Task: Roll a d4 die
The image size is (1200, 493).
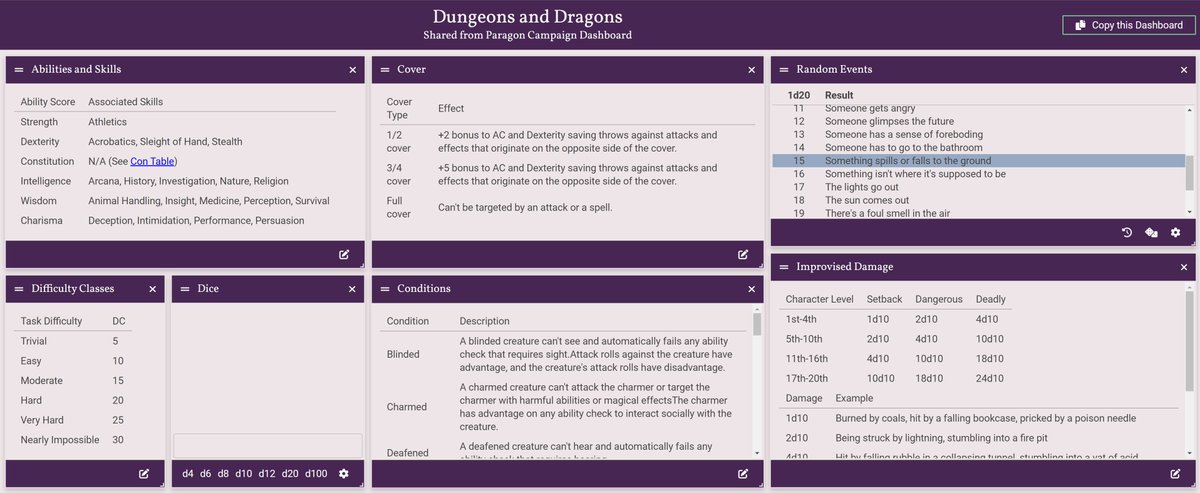Action: coord(188,473)
